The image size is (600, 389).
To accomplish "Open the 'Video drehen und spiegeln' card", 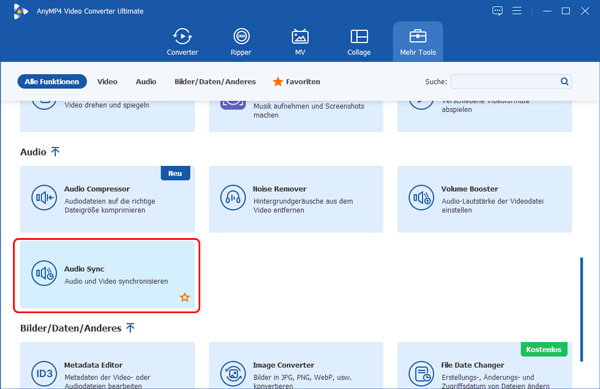I will click(x=107, y=116).
